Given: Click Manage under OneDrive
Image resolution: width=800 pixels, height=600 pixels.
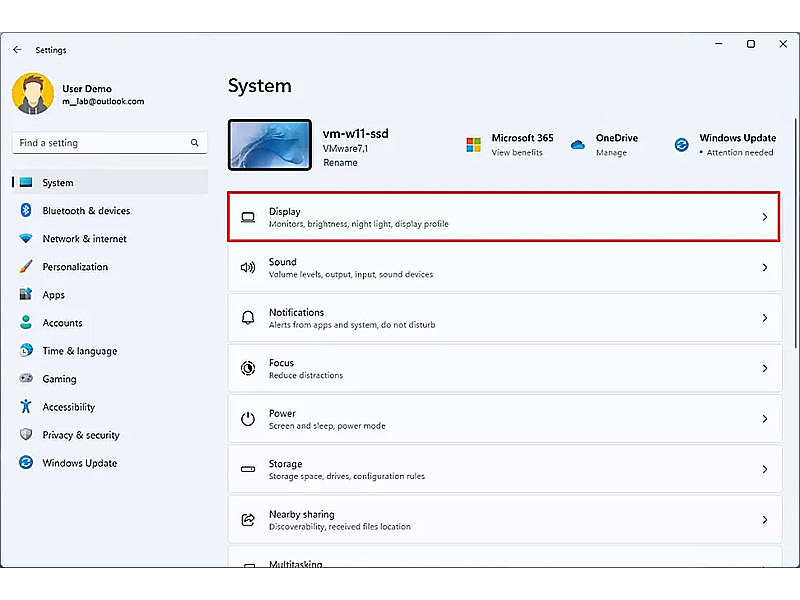Looking at the screenshot, I should tap(611, 153).
